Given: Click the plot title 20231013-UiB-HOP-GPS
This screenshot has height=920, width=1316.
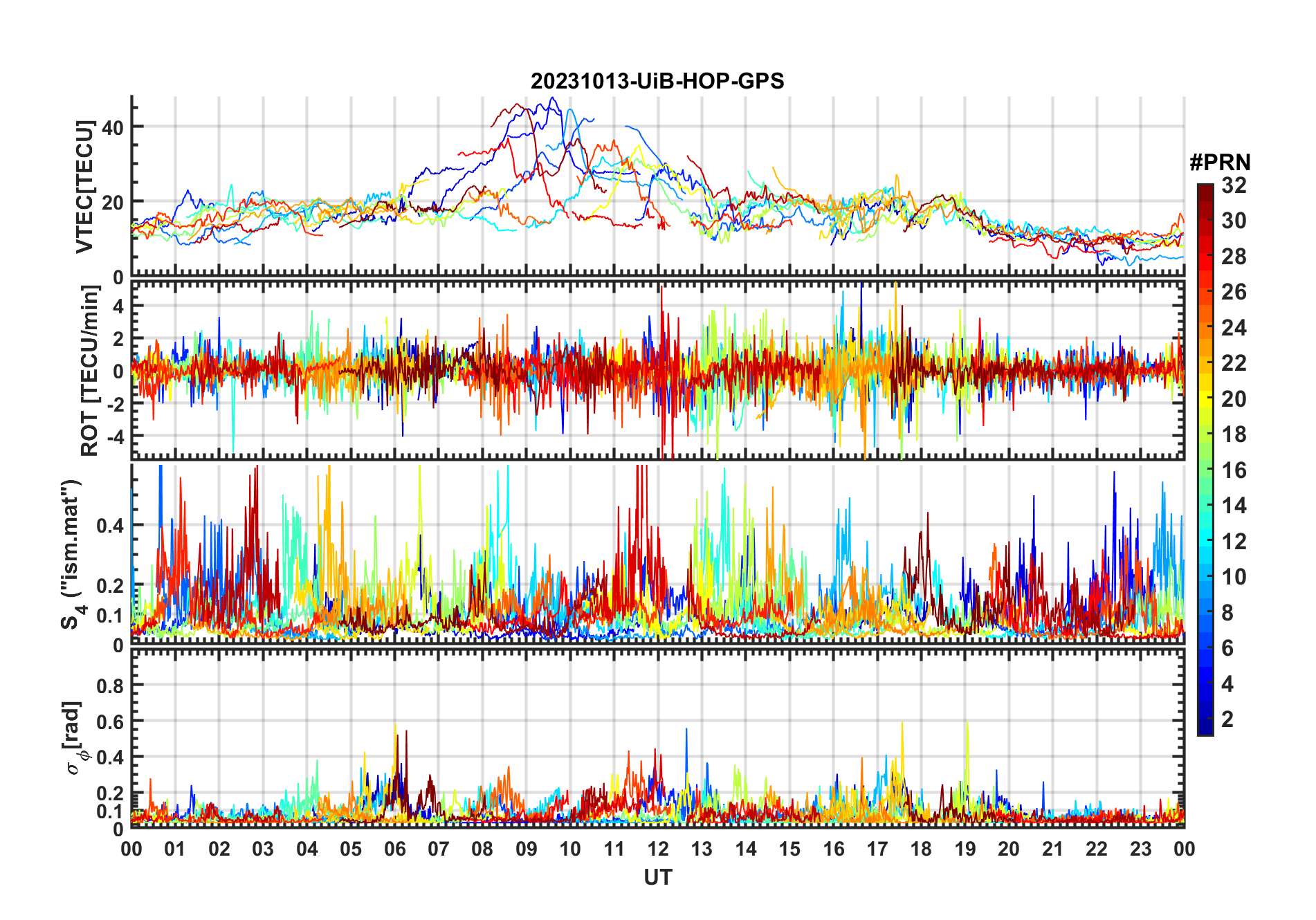Looking at the screenshot, I should pos(657,81).
